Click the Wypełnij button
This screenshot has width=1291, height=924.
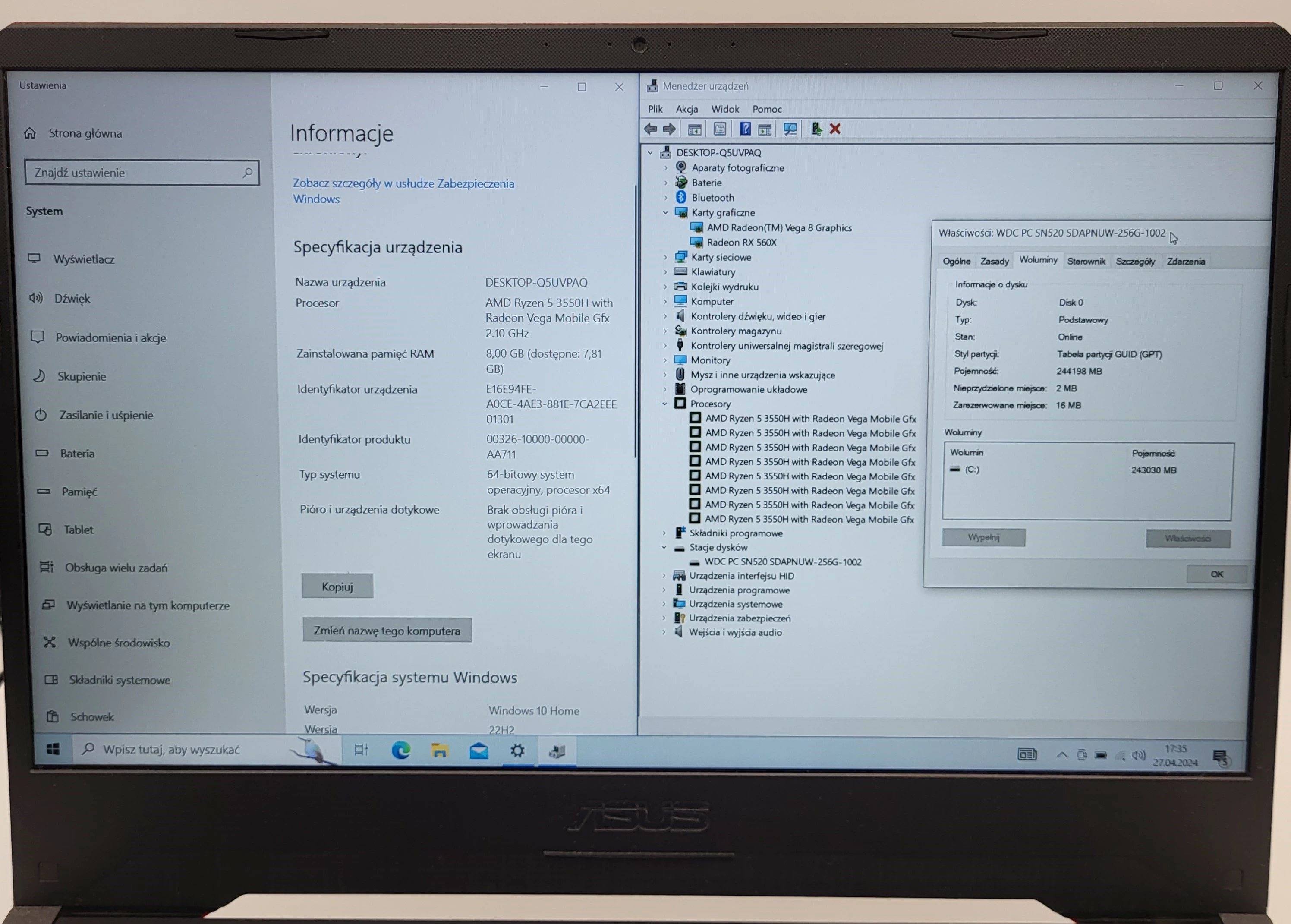(983, 537)
